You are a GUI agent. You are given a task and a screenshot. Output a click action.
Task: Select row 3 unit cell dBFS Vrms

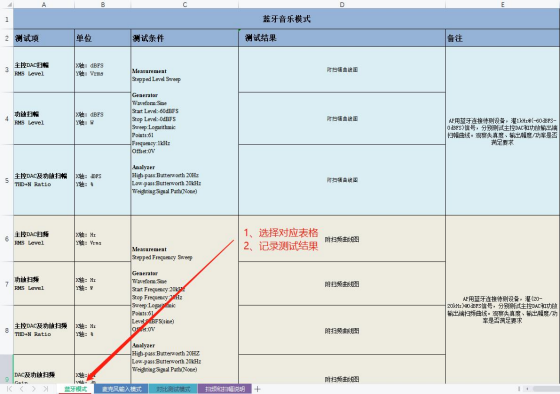[102, 69]
